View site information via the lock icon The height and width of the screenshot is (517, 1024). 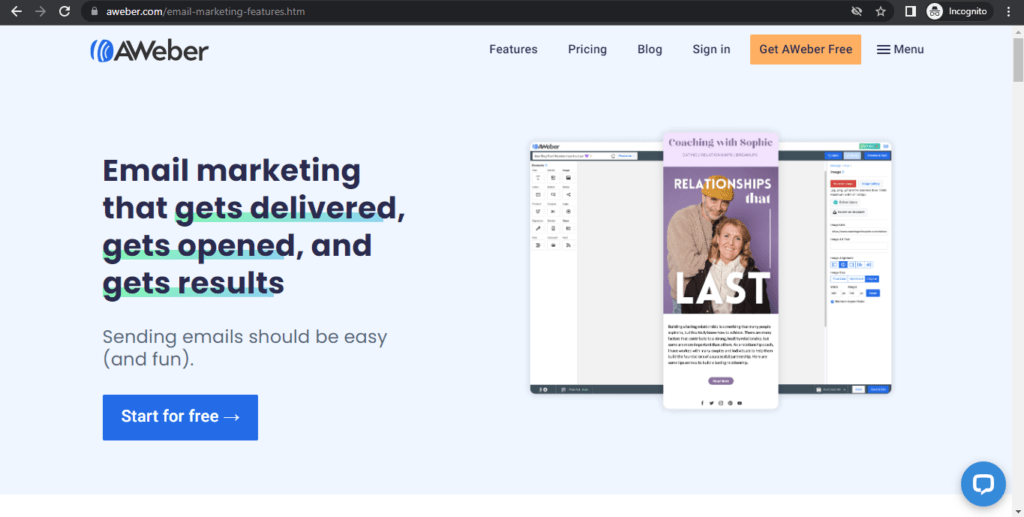coord(94,12)
